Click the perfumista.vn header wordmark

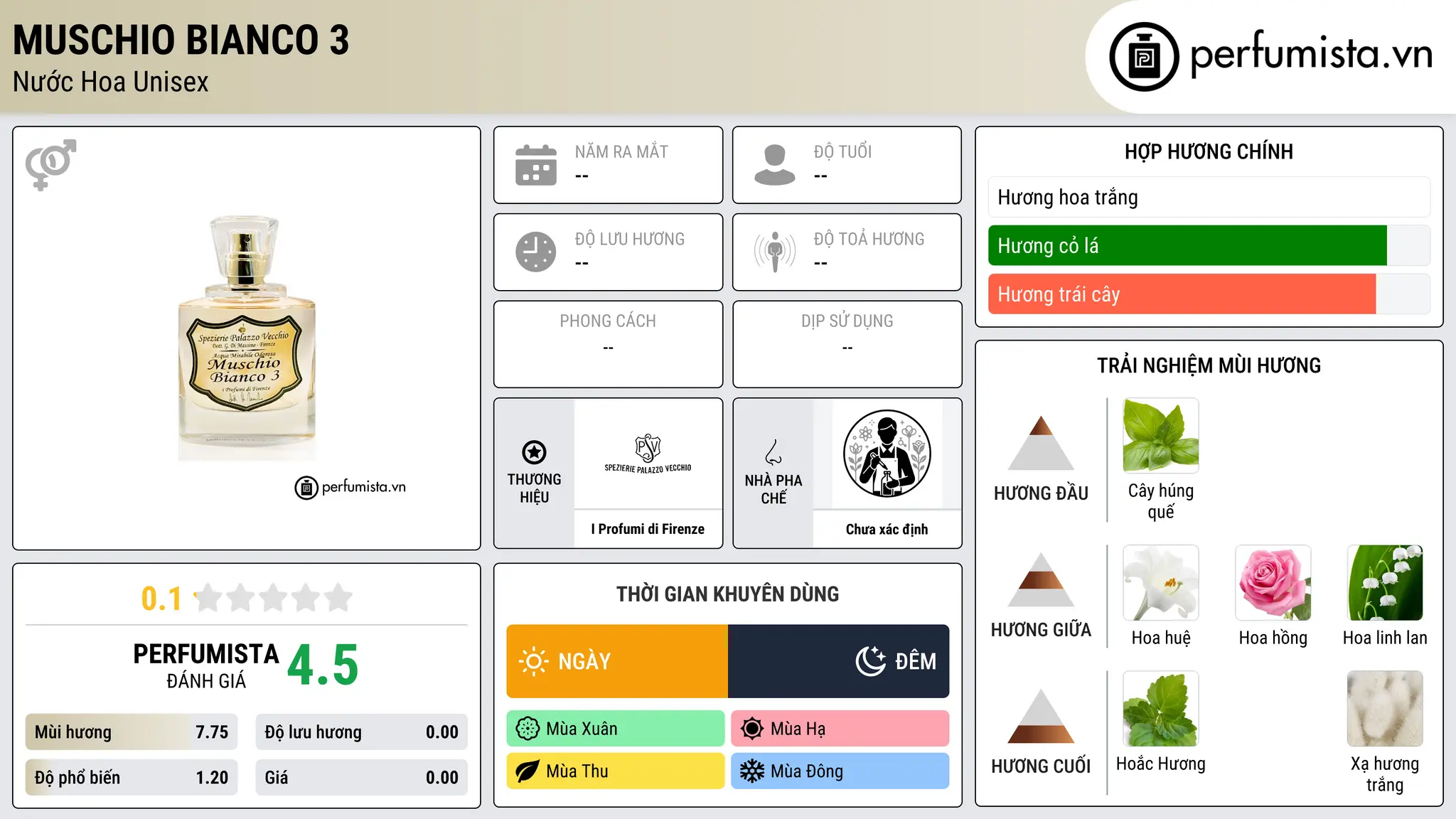click(1312, 55)
